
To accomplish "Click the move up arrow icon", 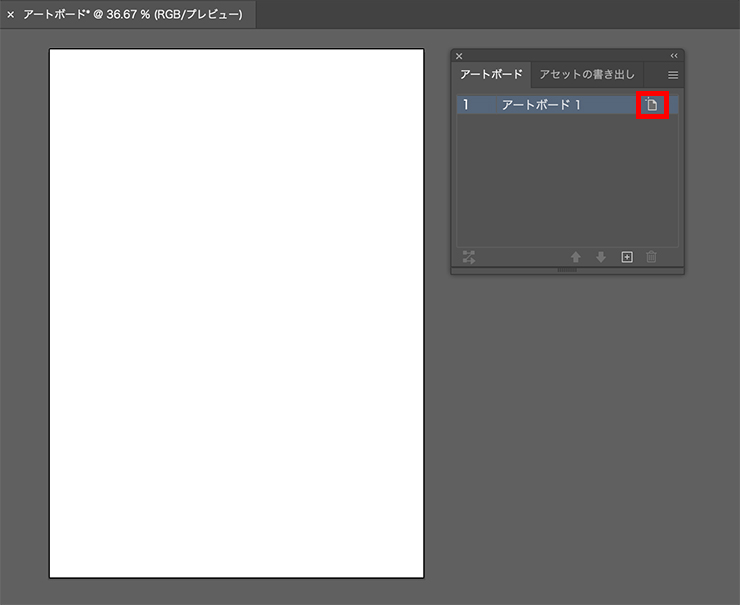I will (576, 257).
